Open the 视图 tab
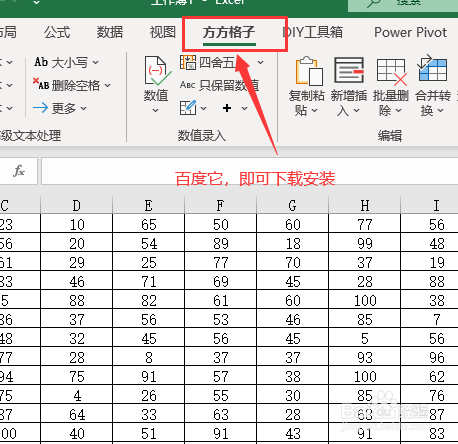Screen dimensions: 458x444 (163, 32)
